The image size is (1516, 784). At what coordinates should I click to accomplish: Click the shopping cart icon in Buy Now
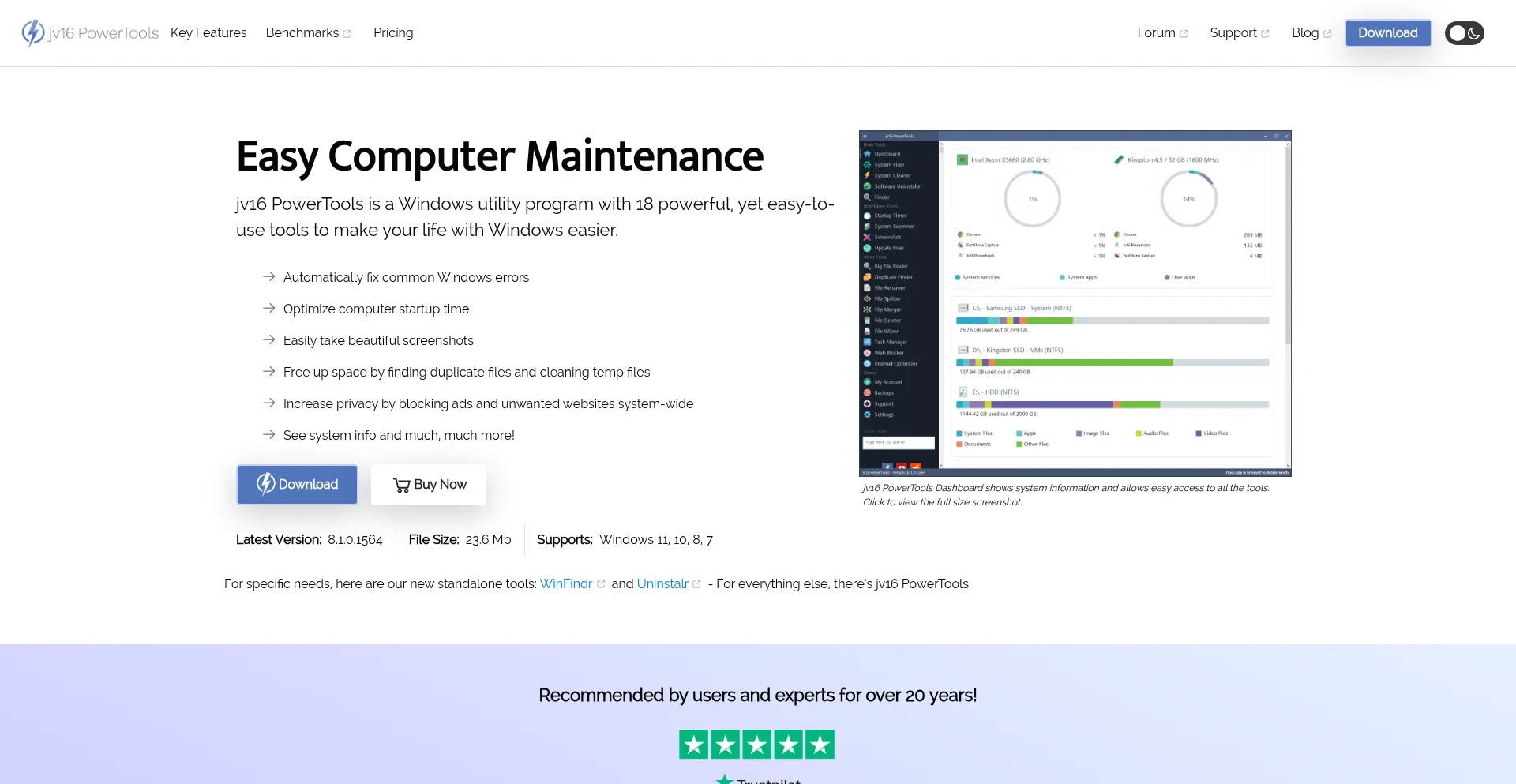pos(401,485)
